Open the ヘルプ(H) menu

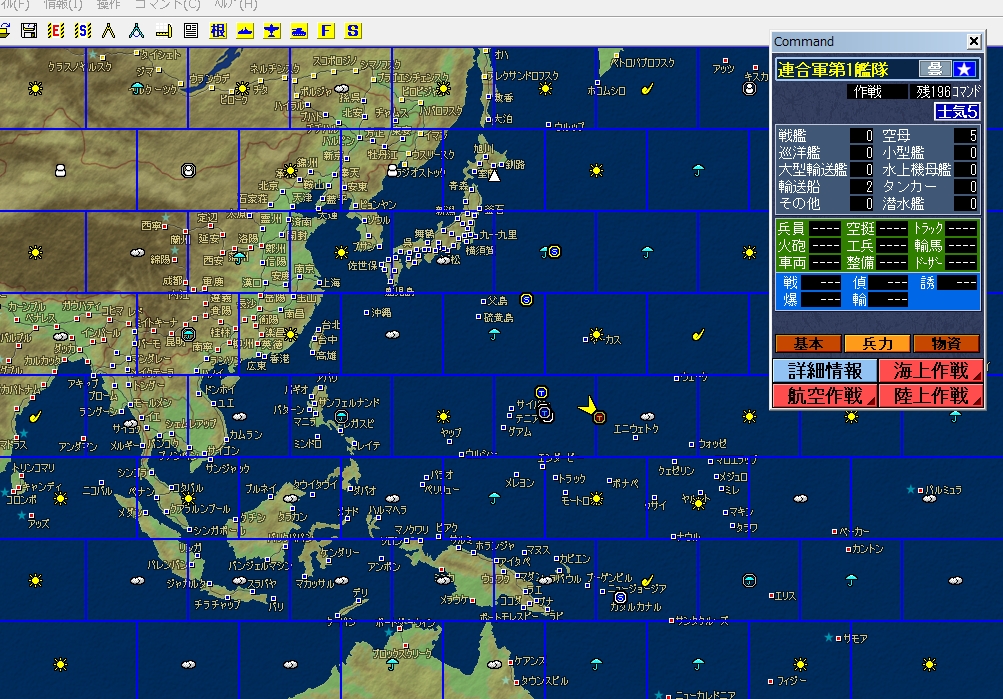(235, 5)
